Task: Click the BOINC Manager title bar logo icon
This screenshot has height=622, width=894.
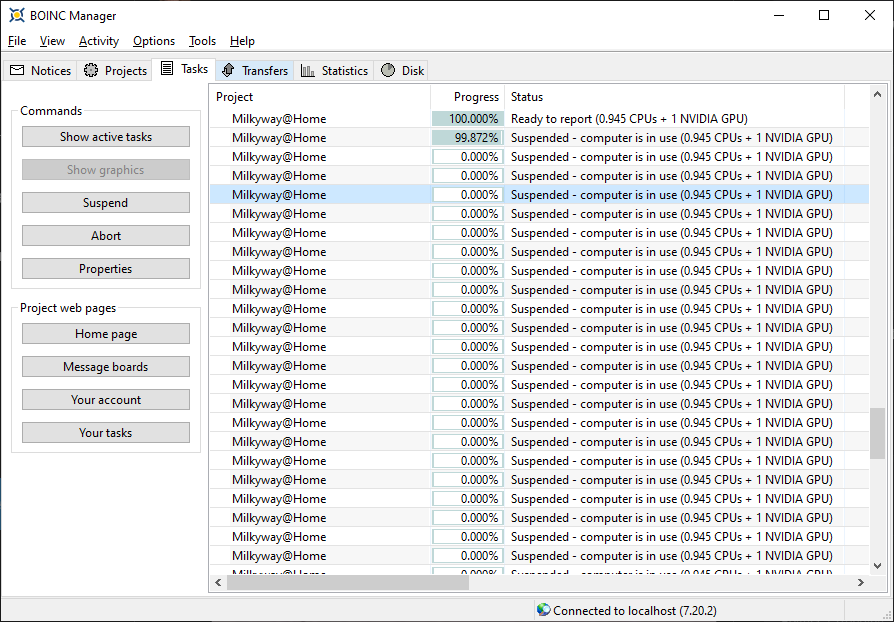Action: pos(17,15)
